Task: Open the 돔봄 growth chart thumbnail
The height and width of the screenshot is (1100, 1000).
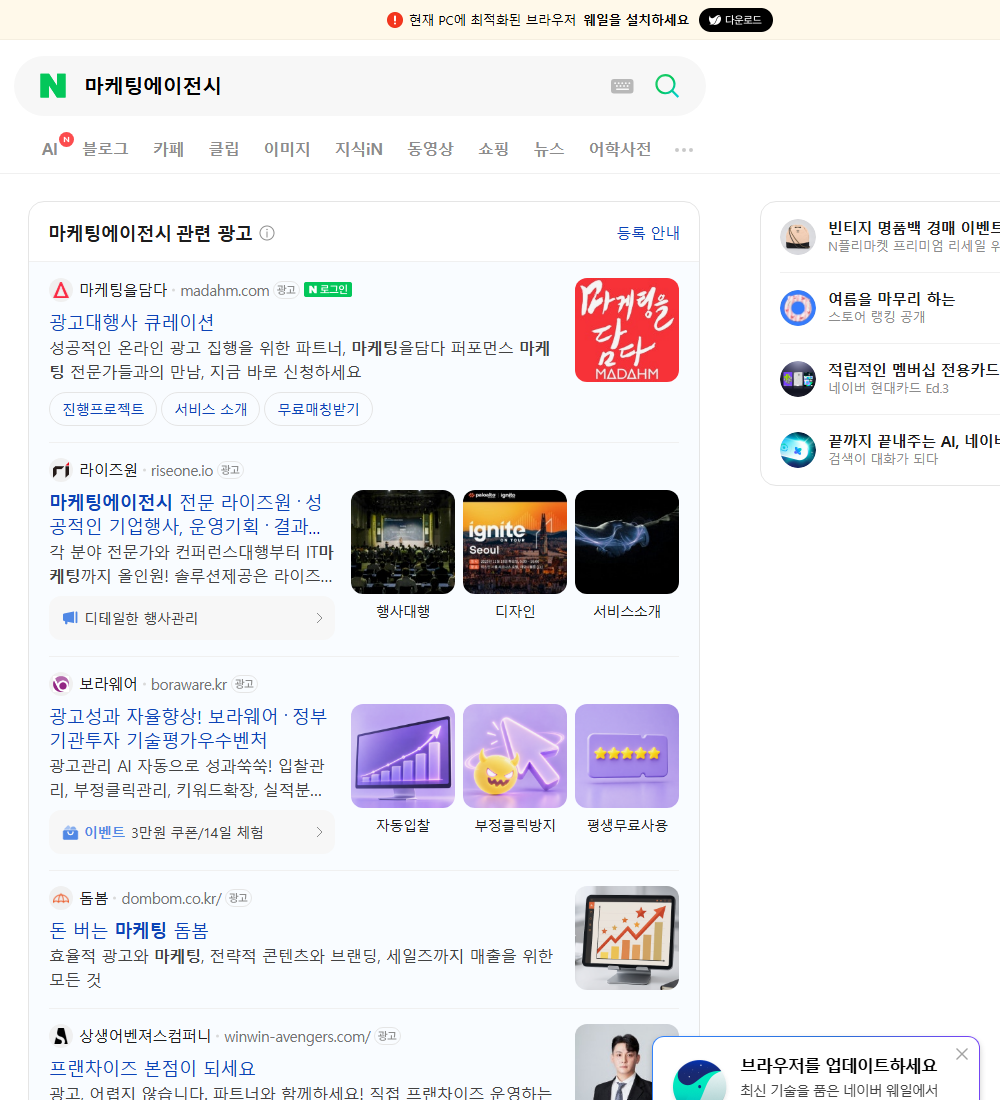Action: point(627,937)
